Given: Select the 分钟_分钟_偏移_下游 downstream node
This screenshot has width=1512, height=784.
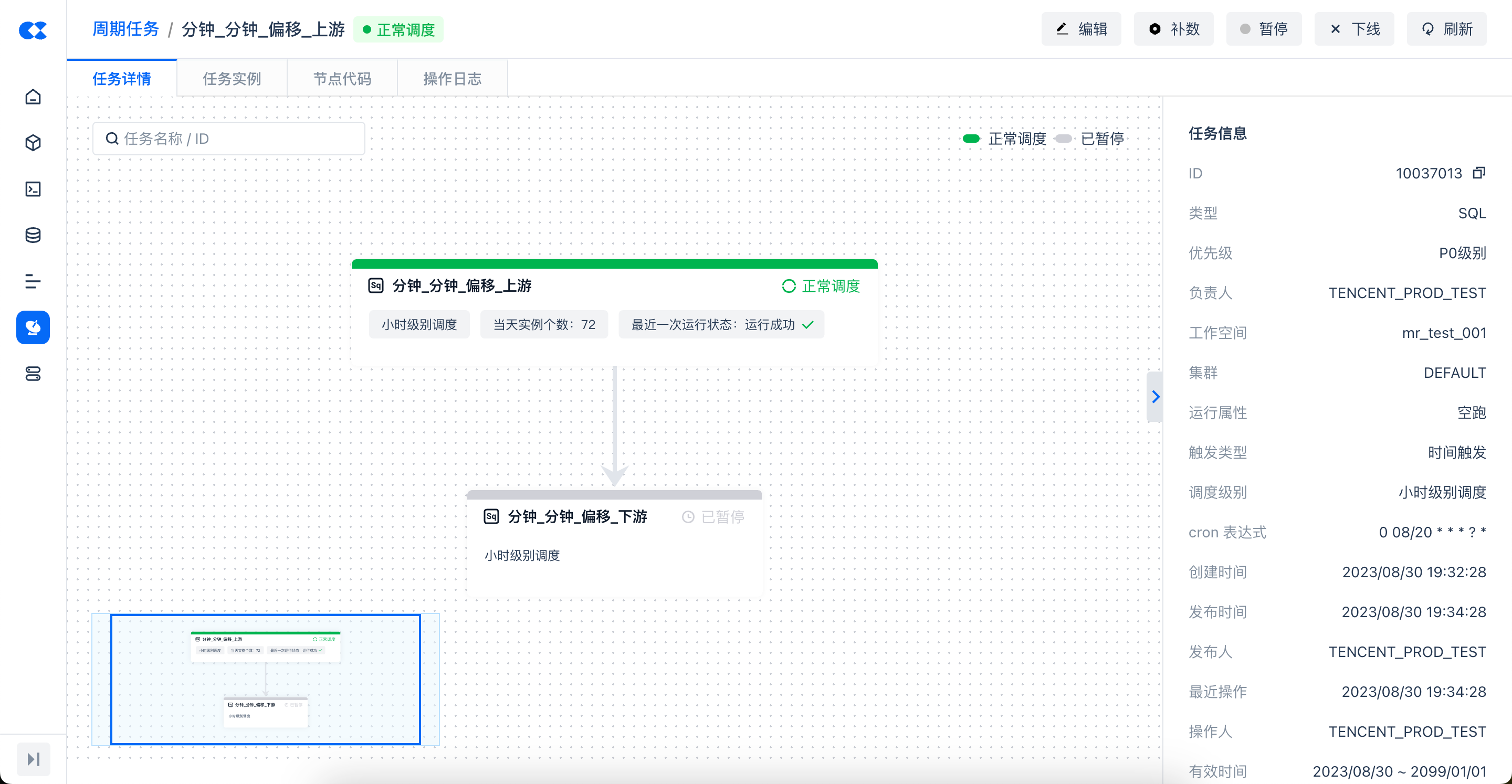Looking at the screenshot, I should click(x=614, y=542).
